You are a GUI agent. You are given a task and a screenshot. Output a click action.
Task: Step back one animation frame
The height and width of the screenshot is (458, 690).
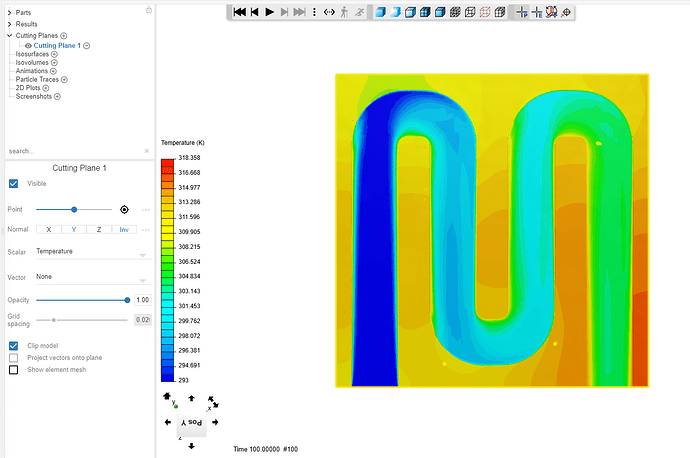[254, 12]
